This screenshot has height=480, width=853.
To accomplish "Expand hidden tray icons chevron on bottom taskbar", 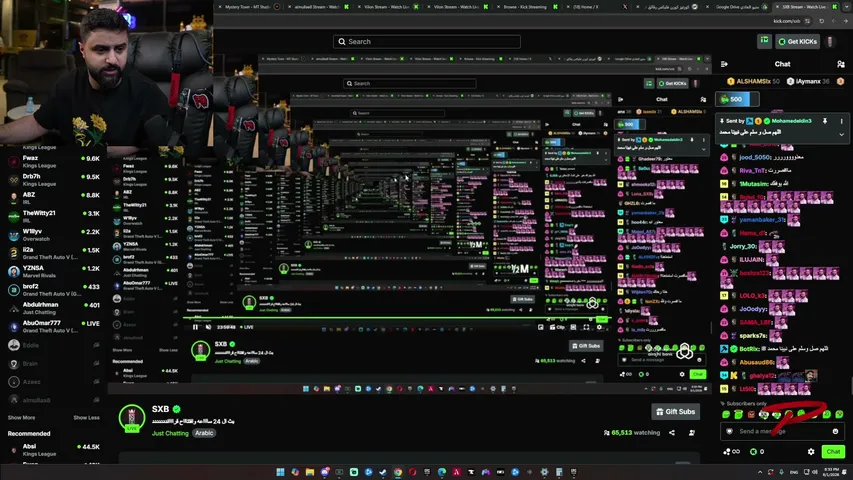I will (760, 472).
